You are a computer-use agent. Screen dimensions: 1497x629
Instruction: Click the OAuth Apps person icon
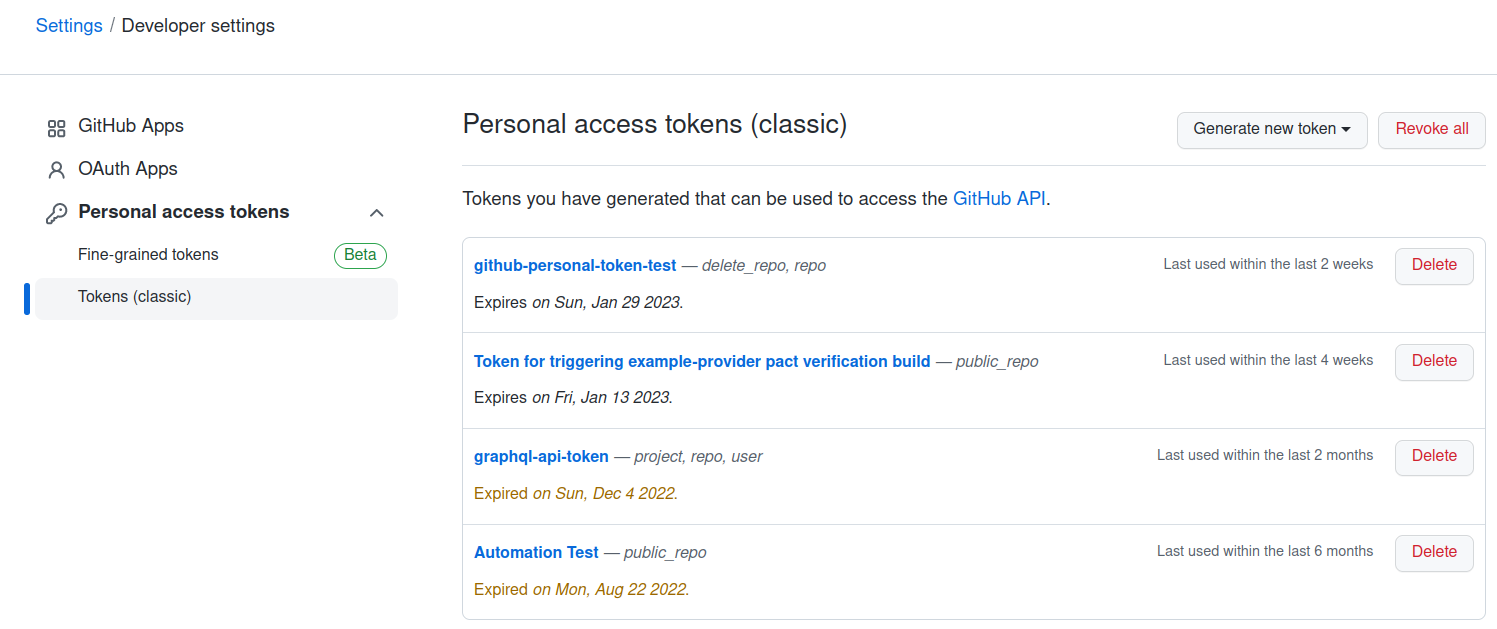pyautogui.click(x=56, y=170)
